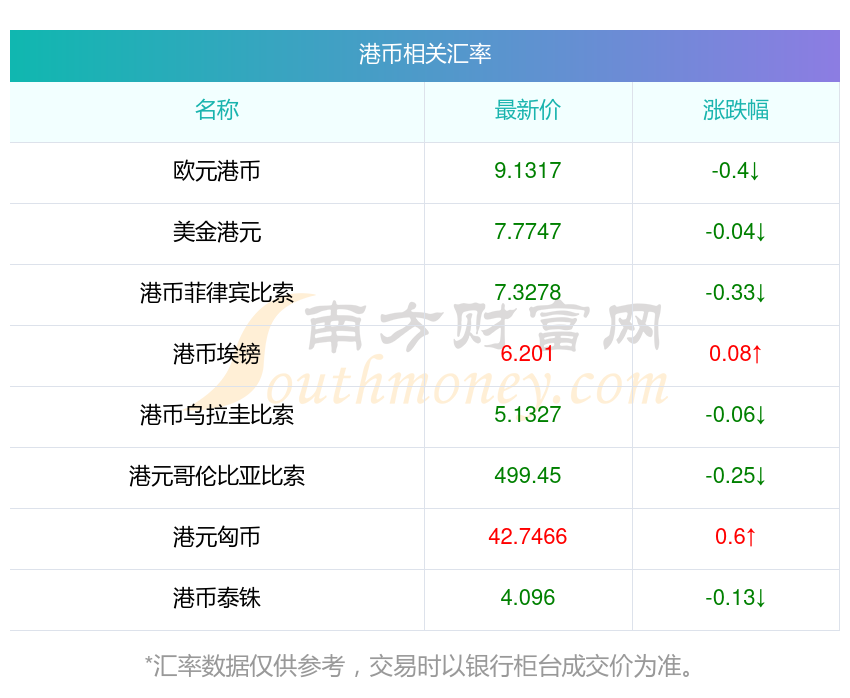850x698 pixels.
Task: Click the price value 499.45
Action: click(x=527, y=476)
